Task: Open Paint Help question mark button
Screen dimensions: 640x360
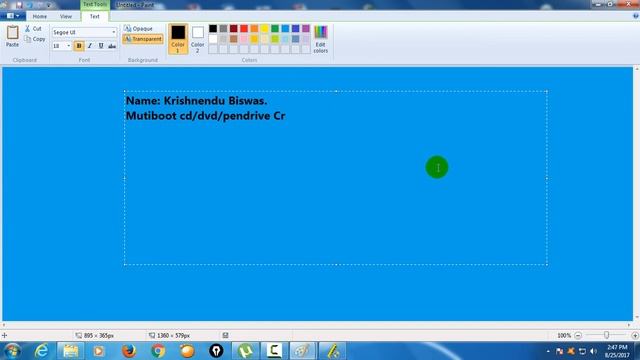Action: 635,16
